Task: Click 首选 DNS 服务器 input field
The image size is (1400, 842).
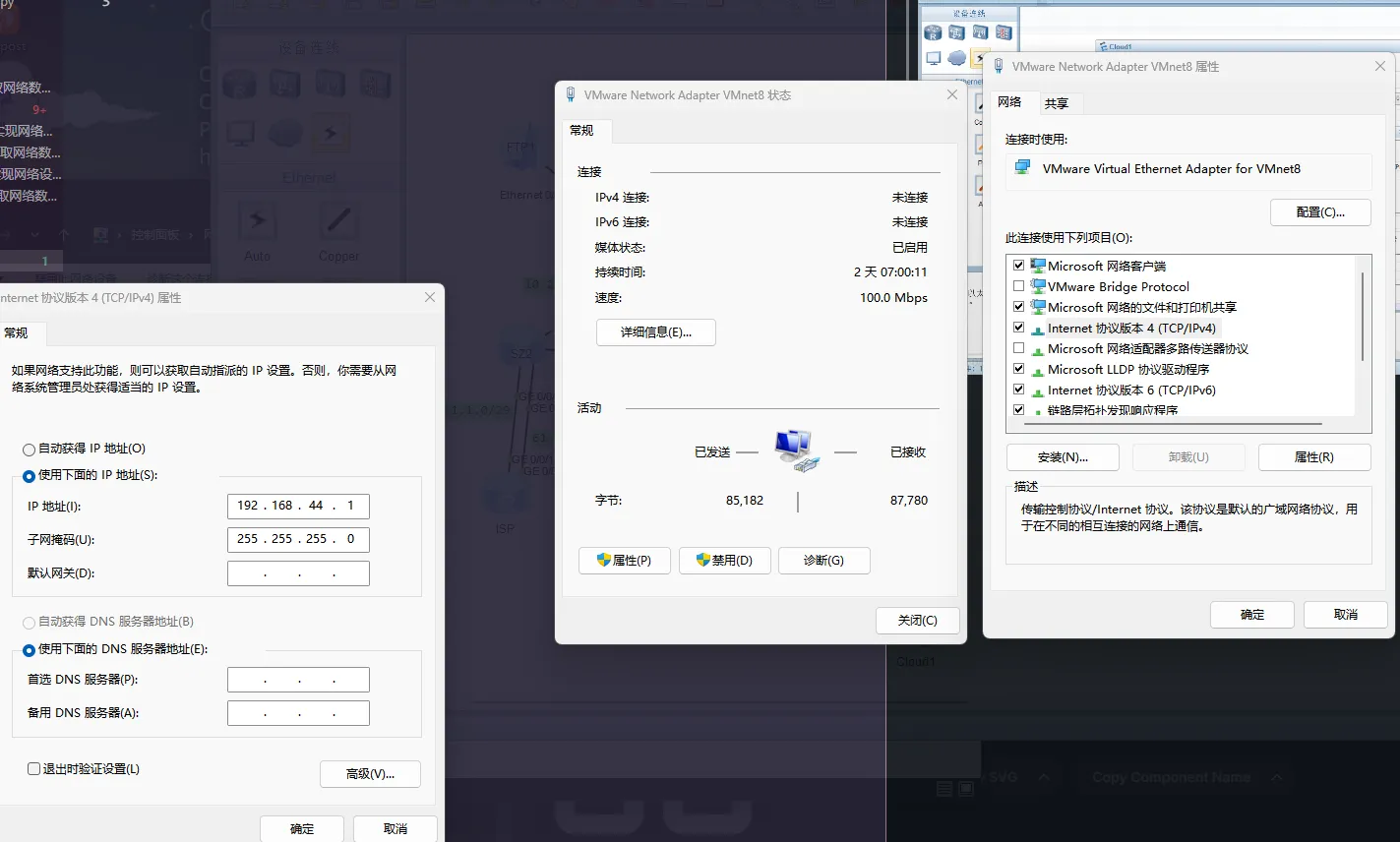Action: (x=298, y=680)
